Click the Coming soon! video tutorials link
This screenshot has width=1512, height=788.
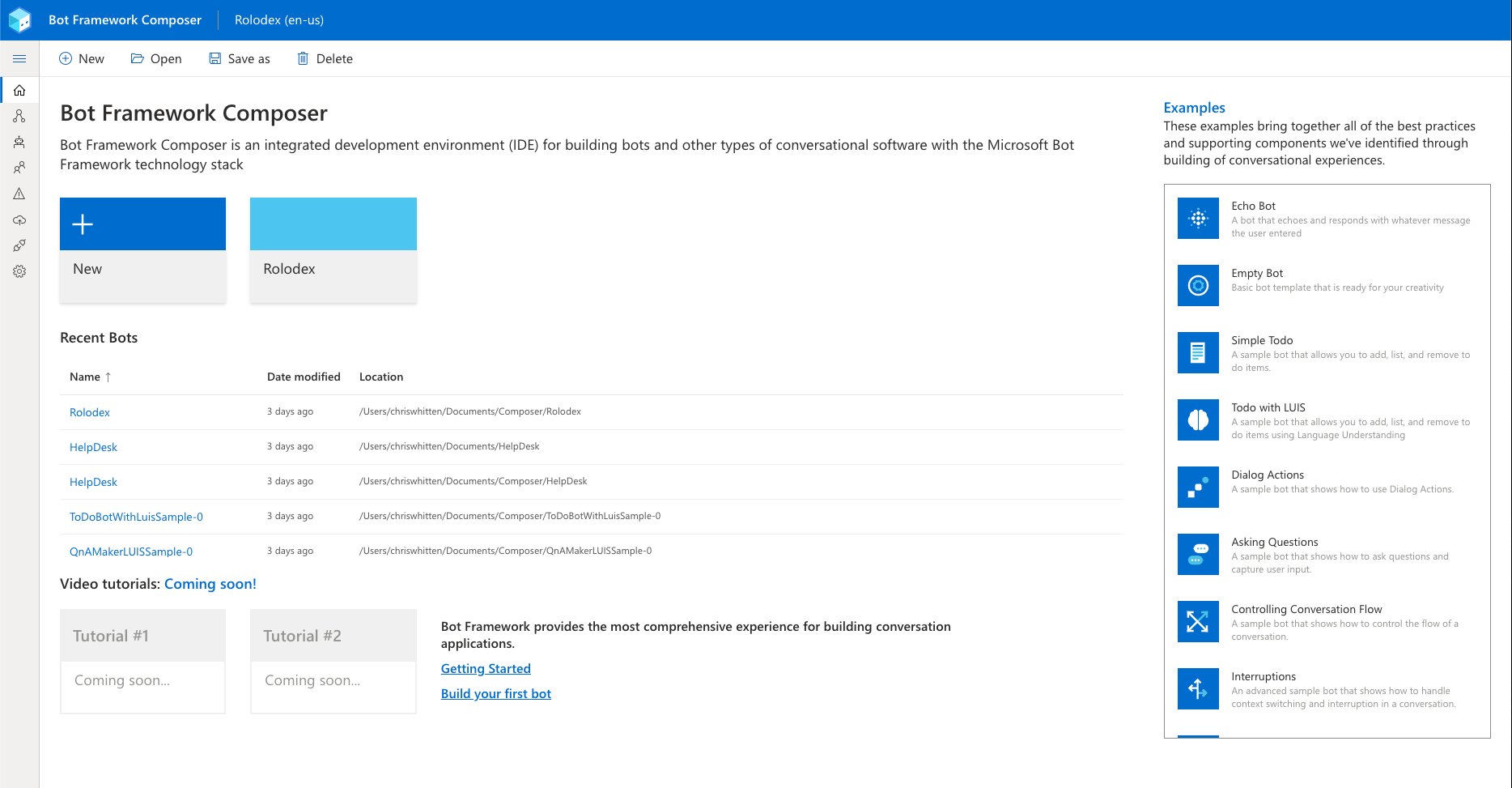tap(210, 584)
